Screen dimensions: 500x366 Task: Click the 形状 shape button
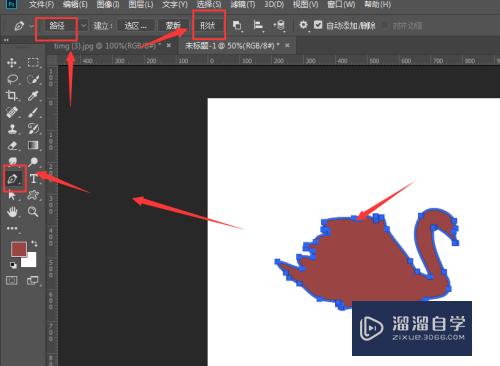(208, 26)
